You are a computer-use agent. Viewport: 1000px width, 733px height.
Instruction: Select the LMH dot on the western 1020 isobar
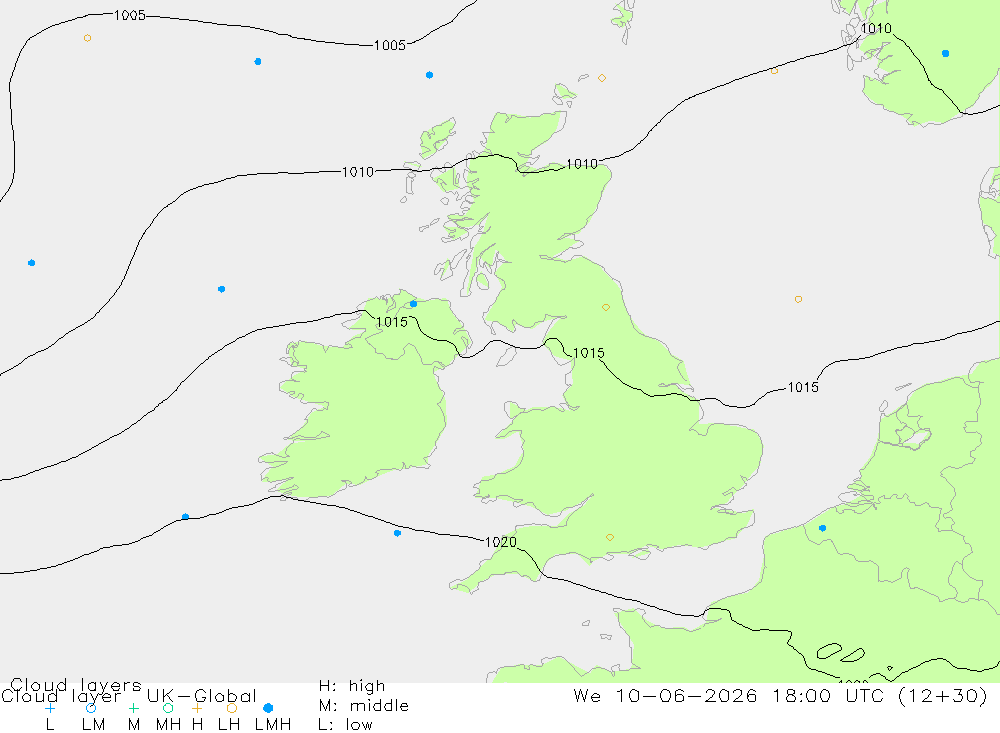(186, 517)
